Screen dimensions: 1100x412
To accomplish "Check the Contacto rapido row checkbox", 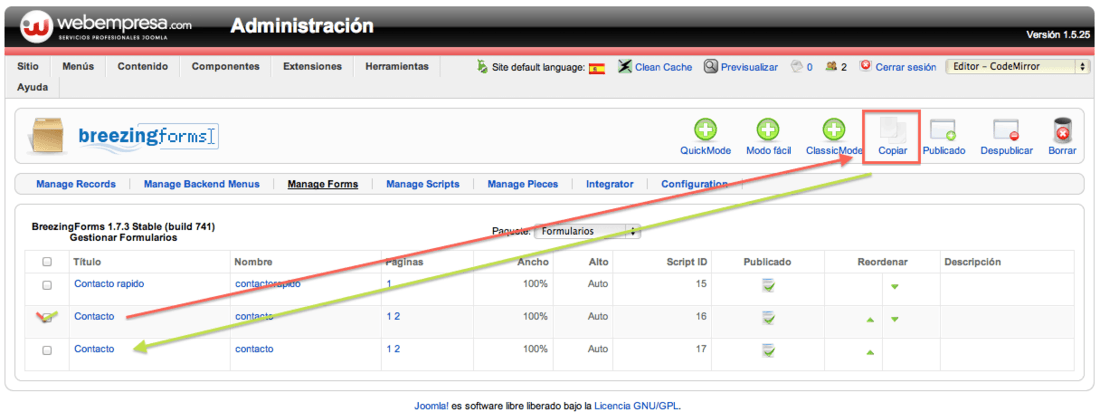I will tap(47, 285).
